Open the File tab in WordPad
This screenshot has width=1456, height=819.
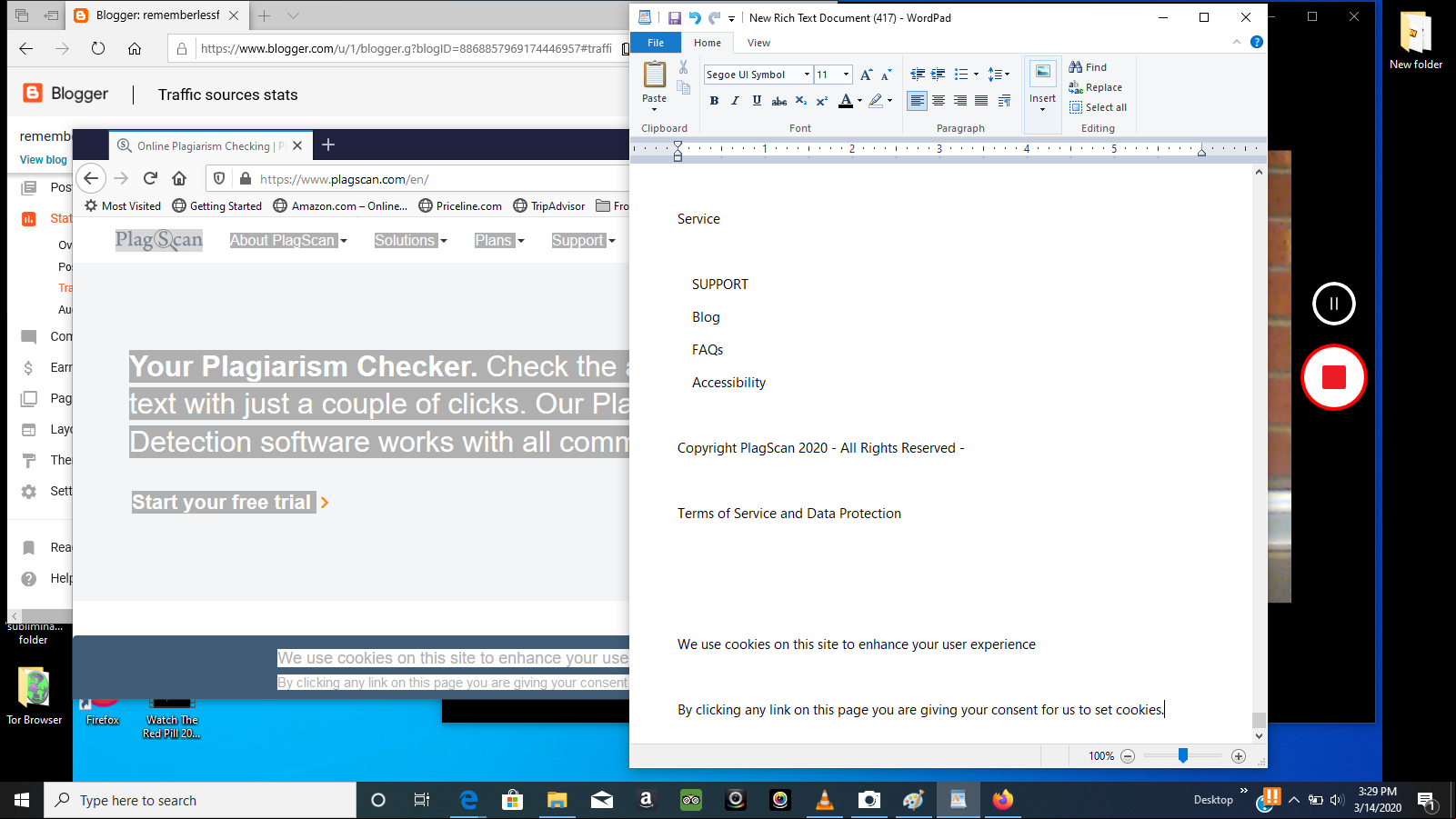point(656,43)
